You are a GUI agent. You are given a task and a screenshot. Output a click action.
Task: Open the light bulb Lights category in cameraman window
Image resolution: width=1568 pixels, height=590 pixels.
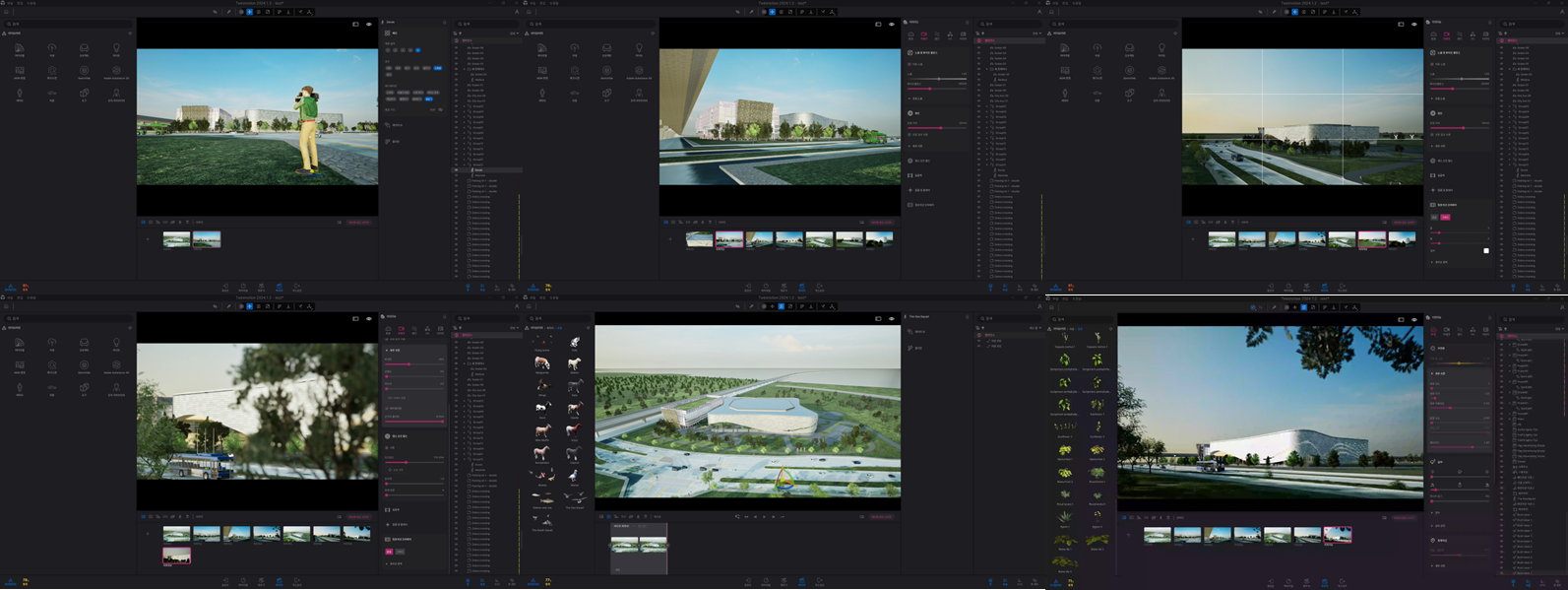click(116, 48)
